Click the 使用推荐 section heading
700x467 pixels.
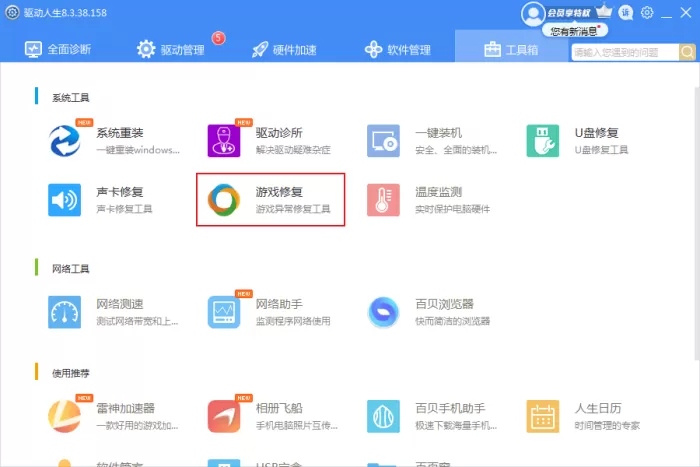[71, 373]
